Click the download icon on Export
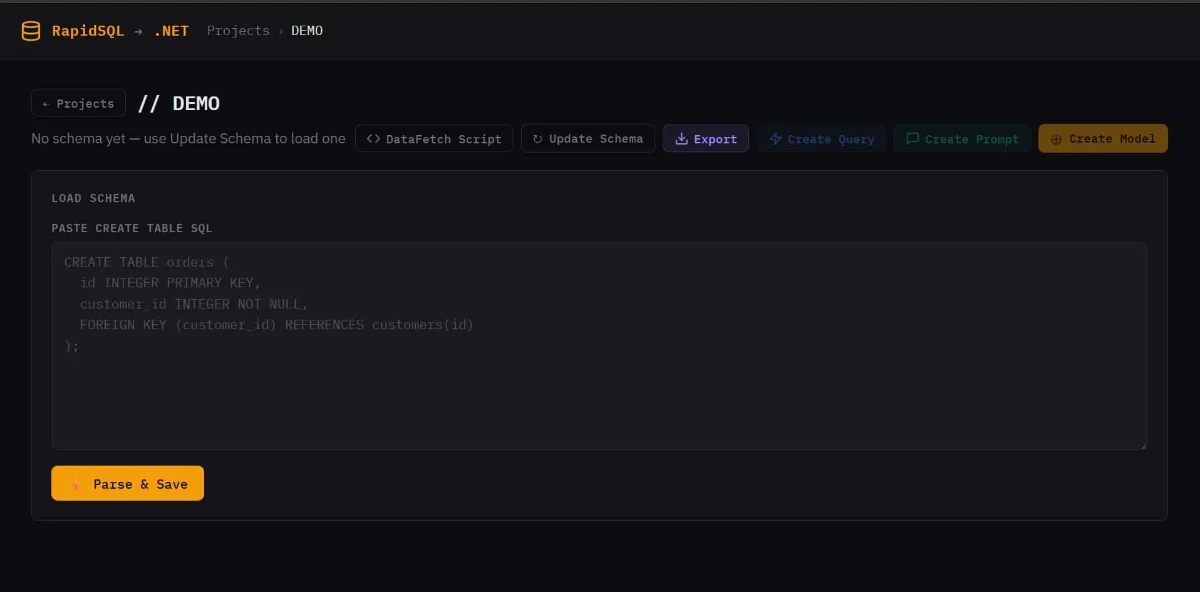Screen dimensions: 1200x592 click(x=682, y=139)
